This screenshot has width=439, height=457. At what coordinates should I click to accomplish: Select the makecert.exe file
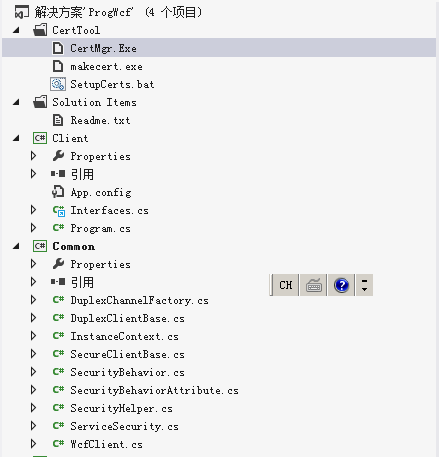click(x=106, y=66)
